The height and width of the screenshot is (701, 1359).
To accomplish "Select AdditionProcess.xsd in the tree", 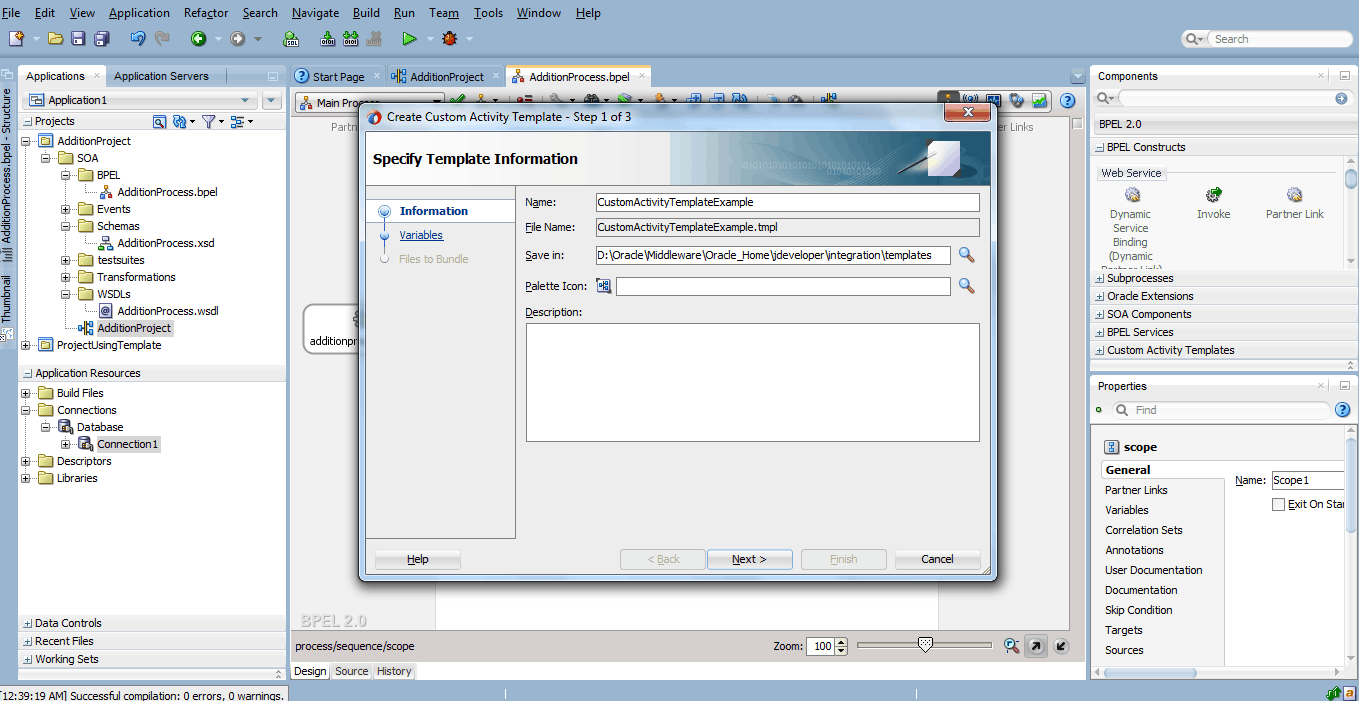I will click(166, 243).
